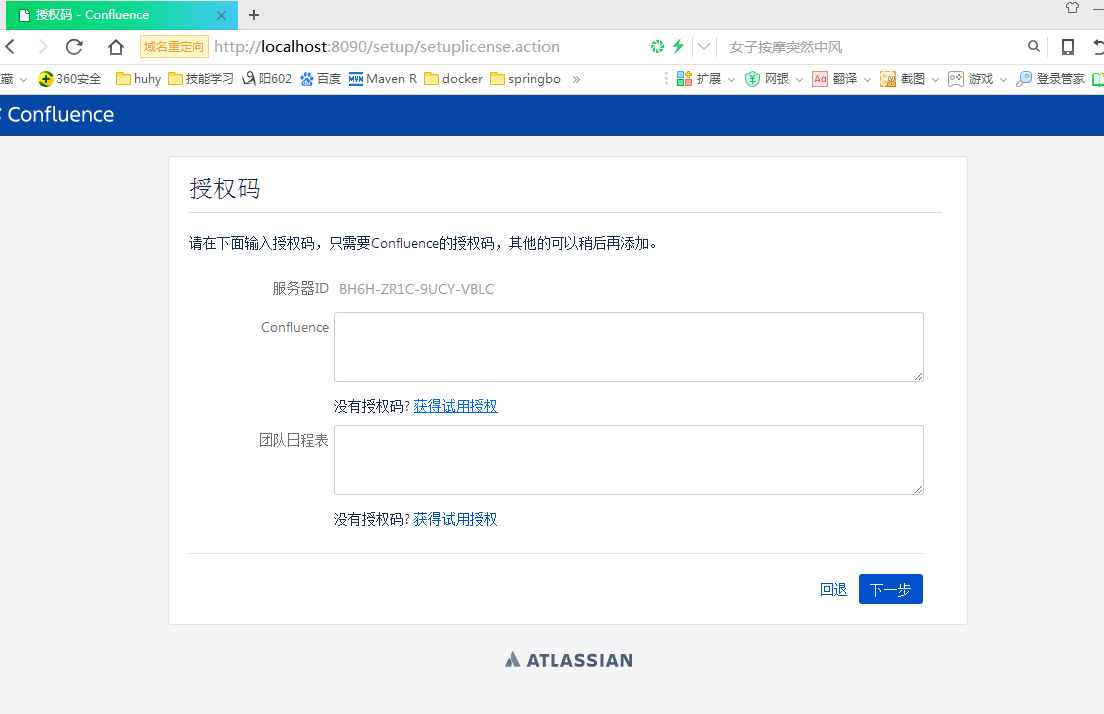Click the 下一步 next button

891,589
